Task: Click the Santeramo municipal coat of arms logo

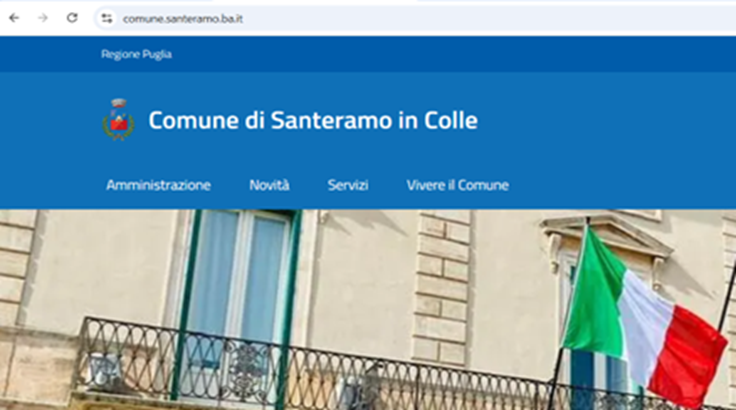Action: pos(118,120)
